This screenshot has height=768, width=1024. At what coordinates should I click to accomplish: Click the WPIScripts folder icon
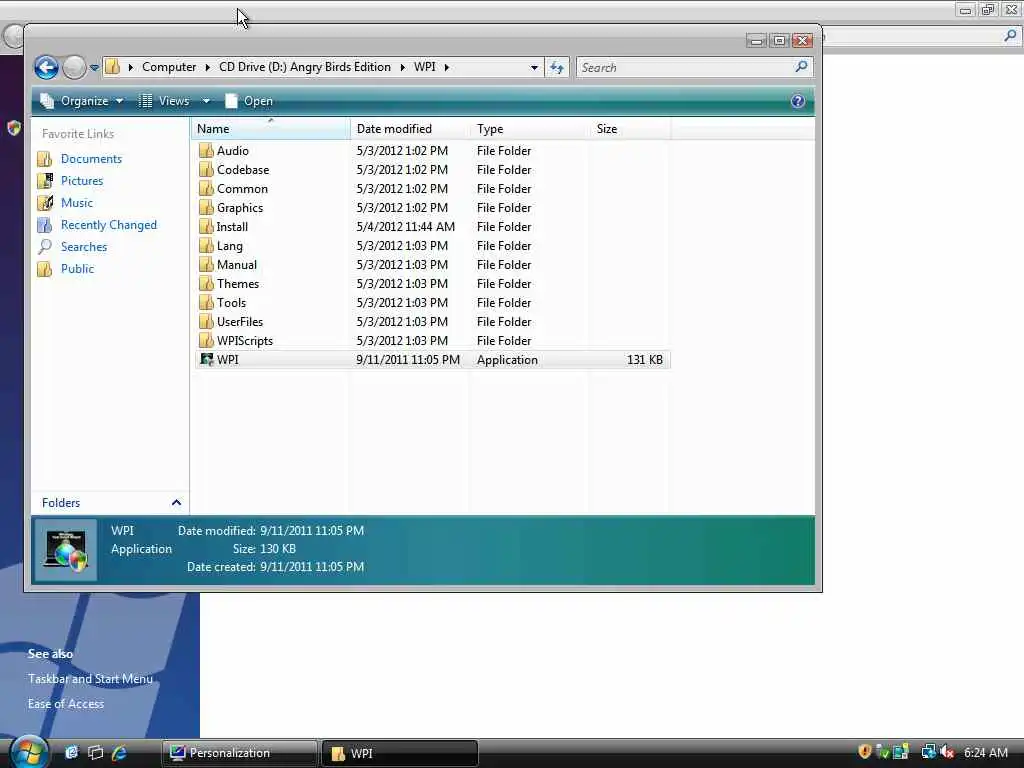pyautogui.click(x=206, y=340)
